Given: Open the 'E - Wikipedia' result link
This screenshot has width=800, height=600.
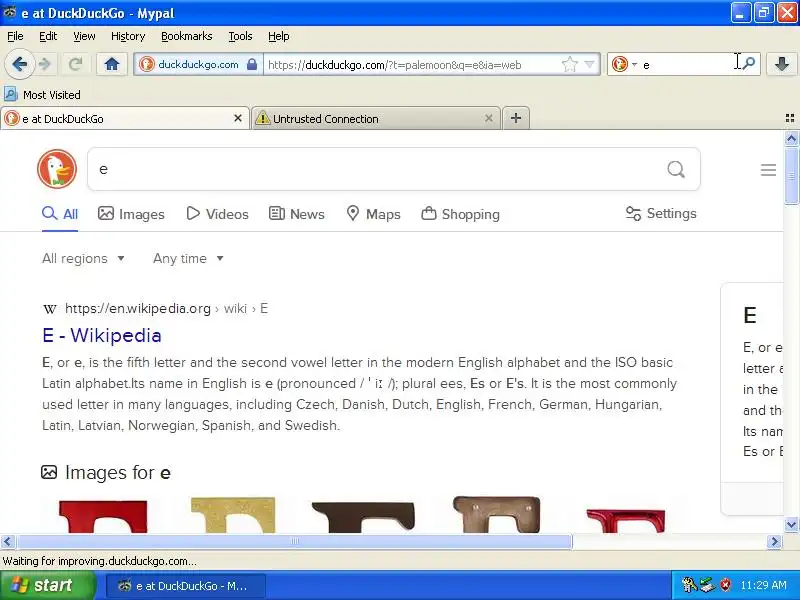Looking at the screenshot, I should click(x=102, y=335).
